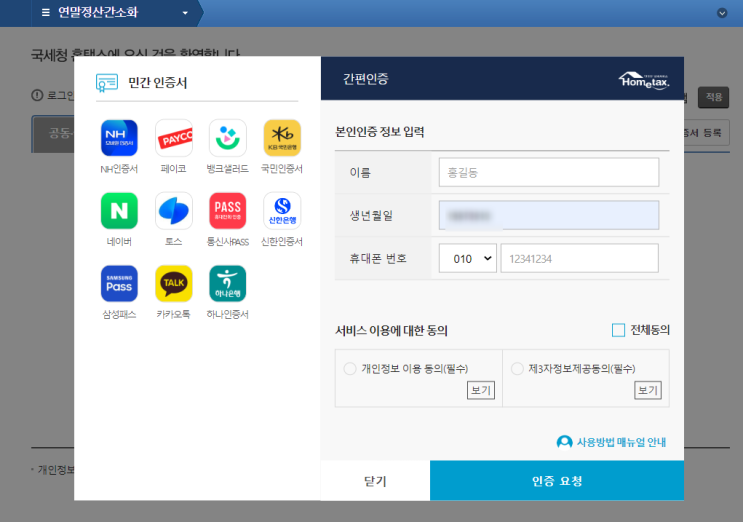743x522 pixels.
Task: Click the Hometax logo in dialog header
Action: click(x=644, y=80)
